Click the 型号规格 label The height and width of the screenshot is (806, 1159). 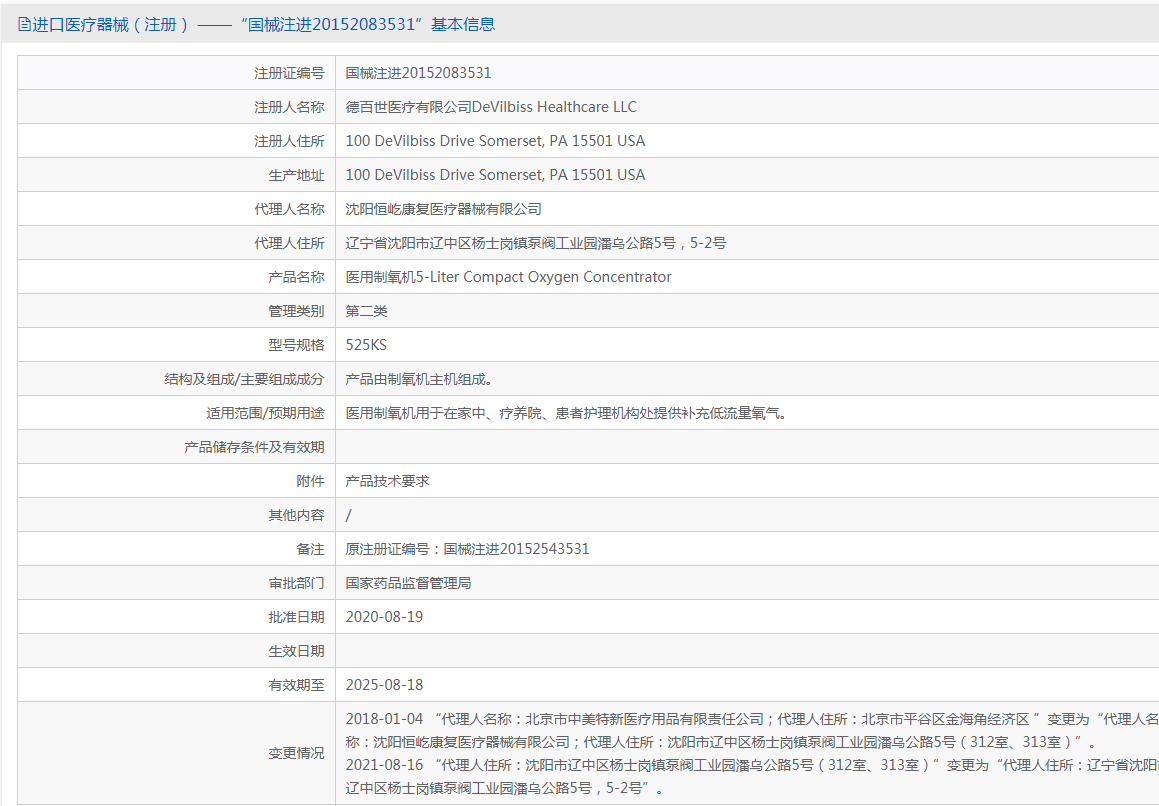296,345
